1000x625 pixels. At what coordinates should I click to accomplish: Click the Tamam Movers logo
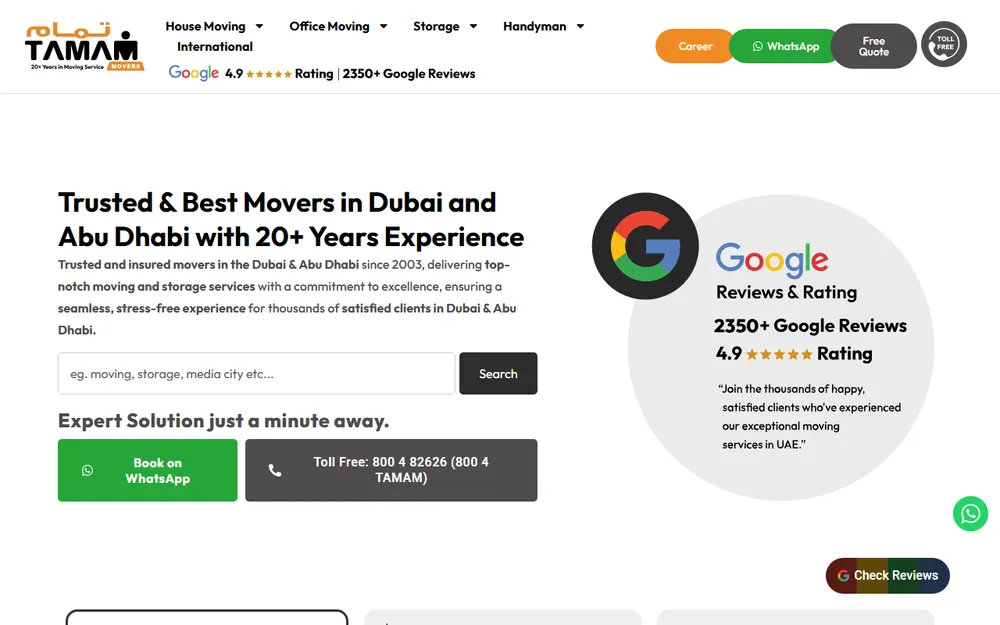84,47
